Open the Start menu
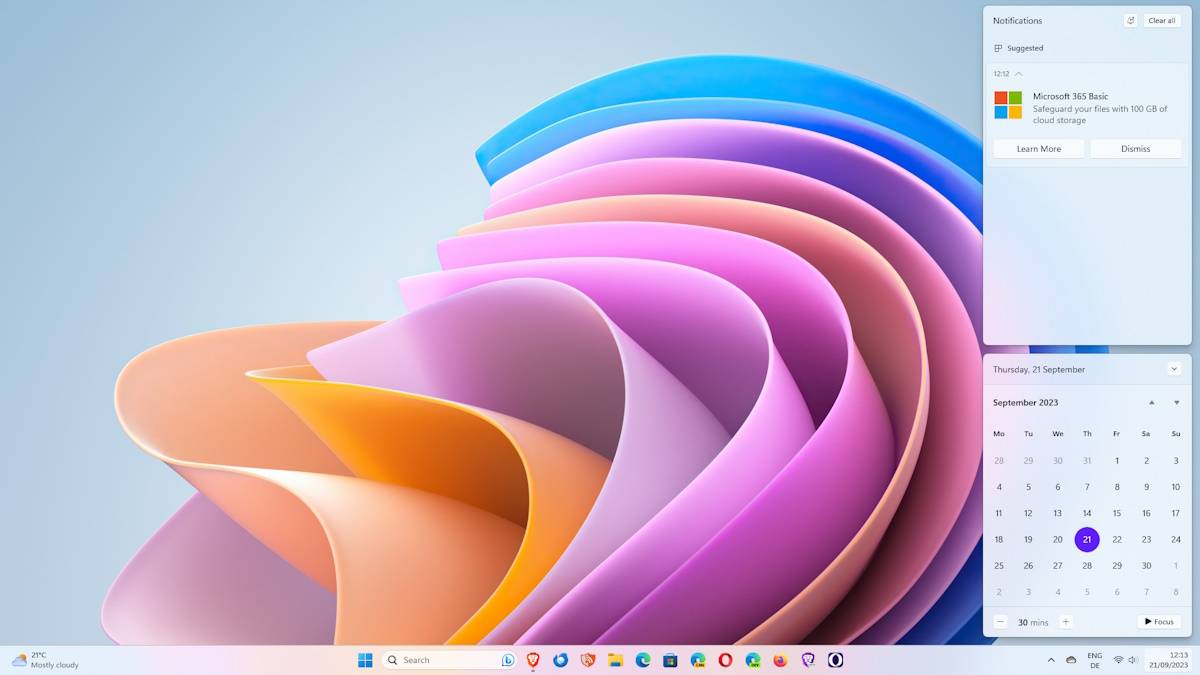 click(366, 660)
